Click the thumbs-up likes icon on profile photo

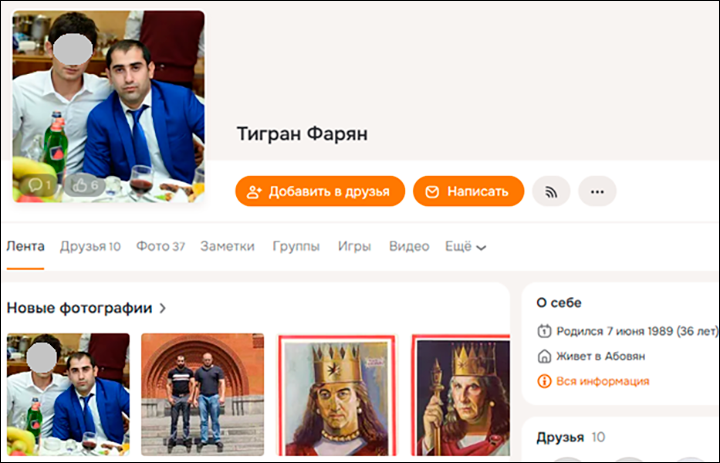(x=80, y=185)
